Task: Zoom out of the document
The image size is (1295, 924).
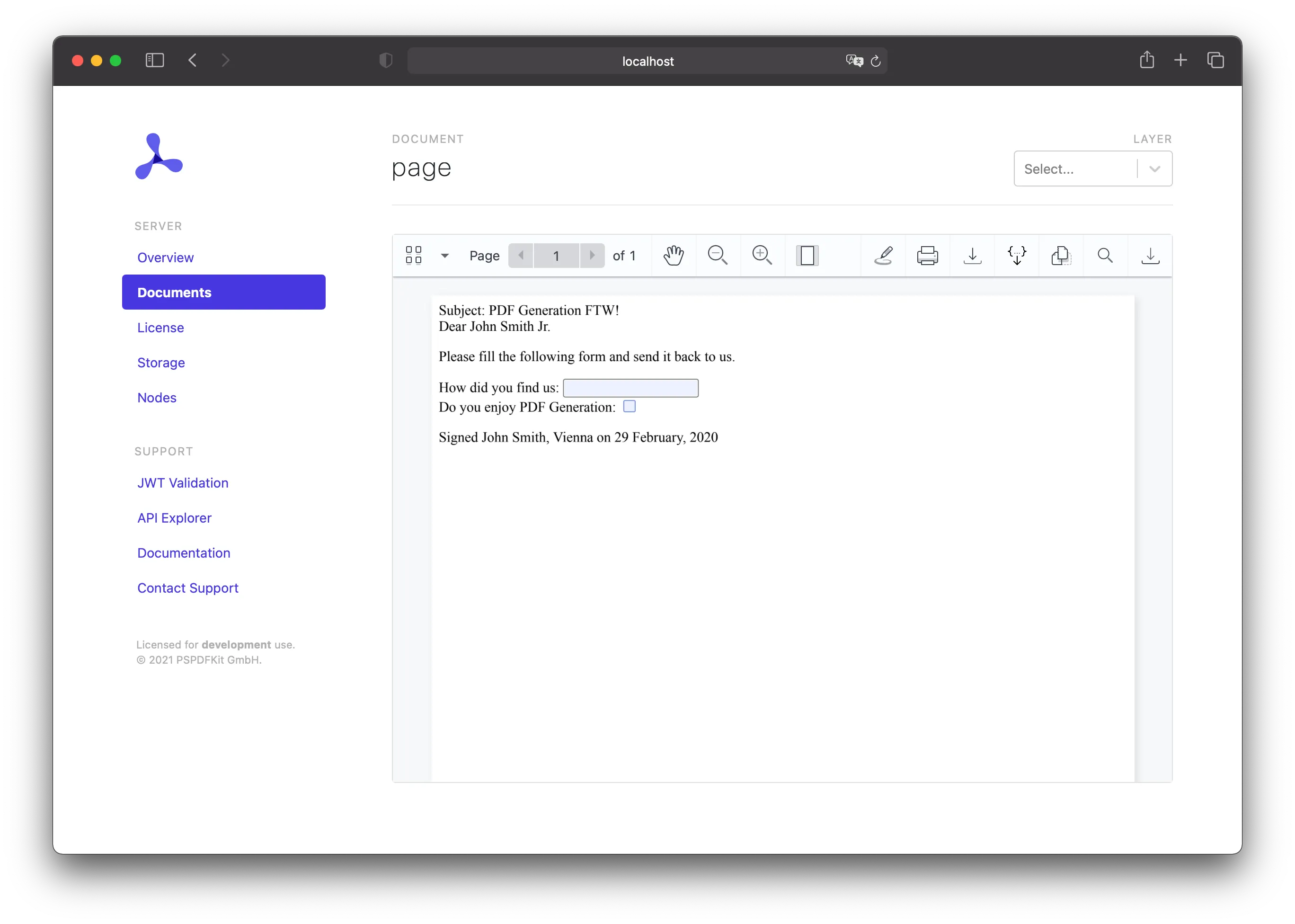Action: [x=718, y=256]
